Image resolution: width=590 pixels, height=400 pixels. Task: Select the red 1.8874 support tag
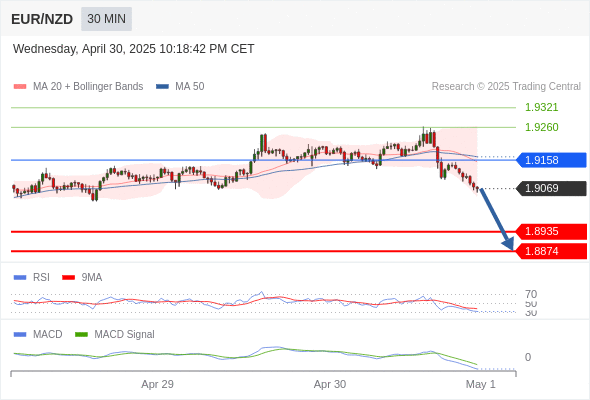pos(551,251)
